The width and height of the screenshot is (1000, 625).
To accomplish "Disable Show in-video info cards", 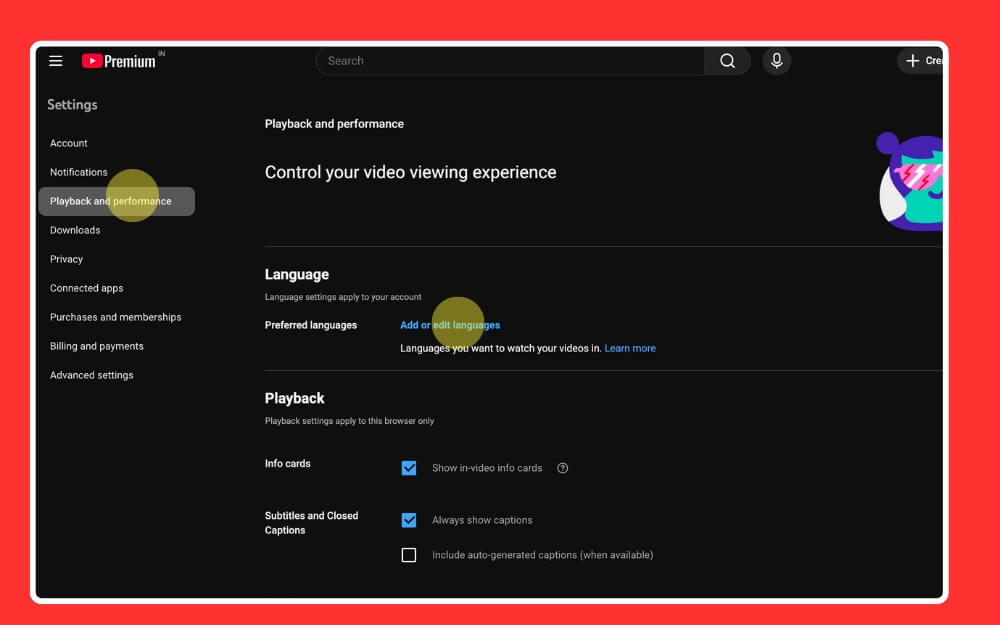I will pyautogui.click(x=409, y=467).
